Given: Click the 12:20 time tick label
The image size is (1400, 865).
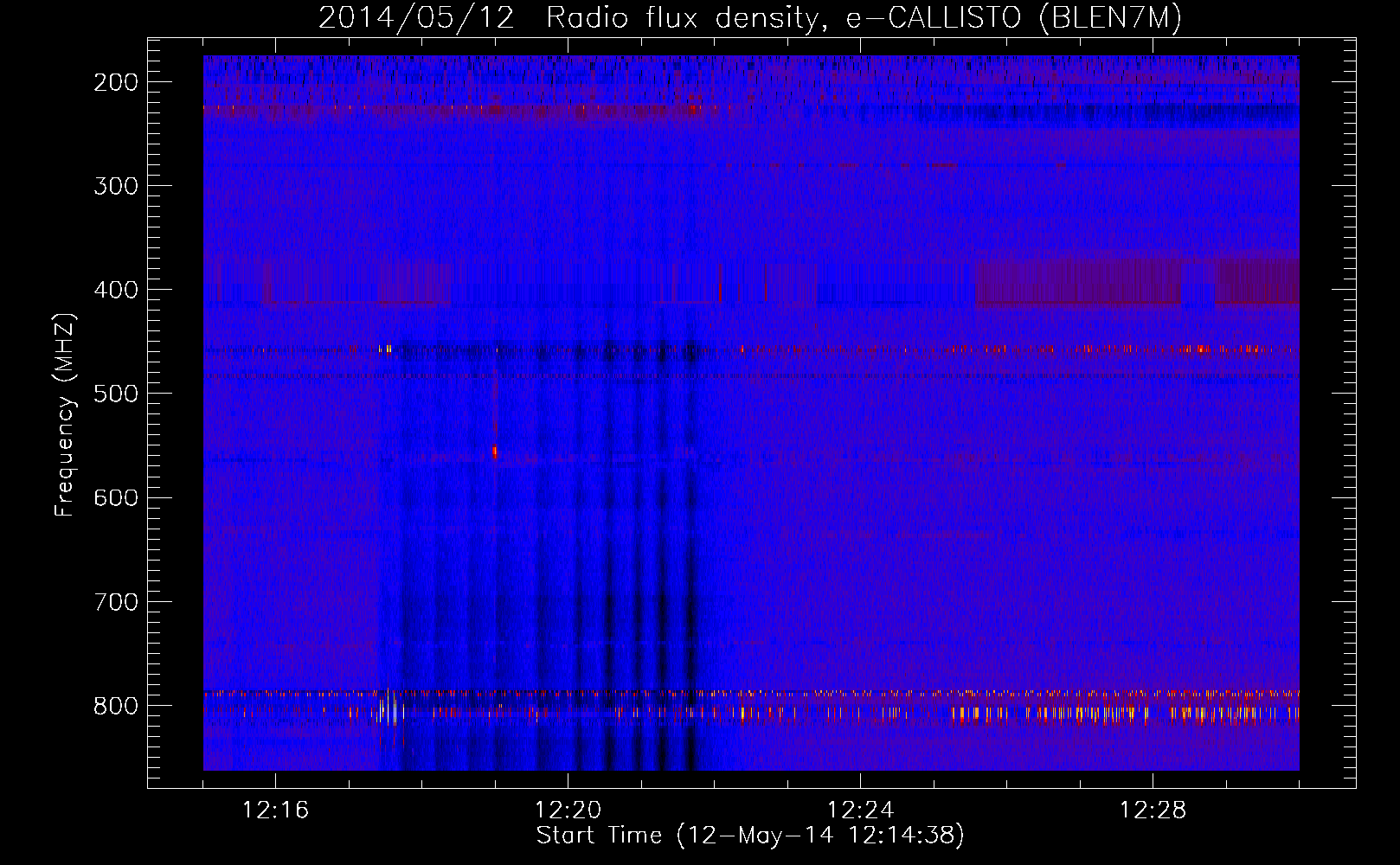Looking at the screenshot, I should 568,811.
